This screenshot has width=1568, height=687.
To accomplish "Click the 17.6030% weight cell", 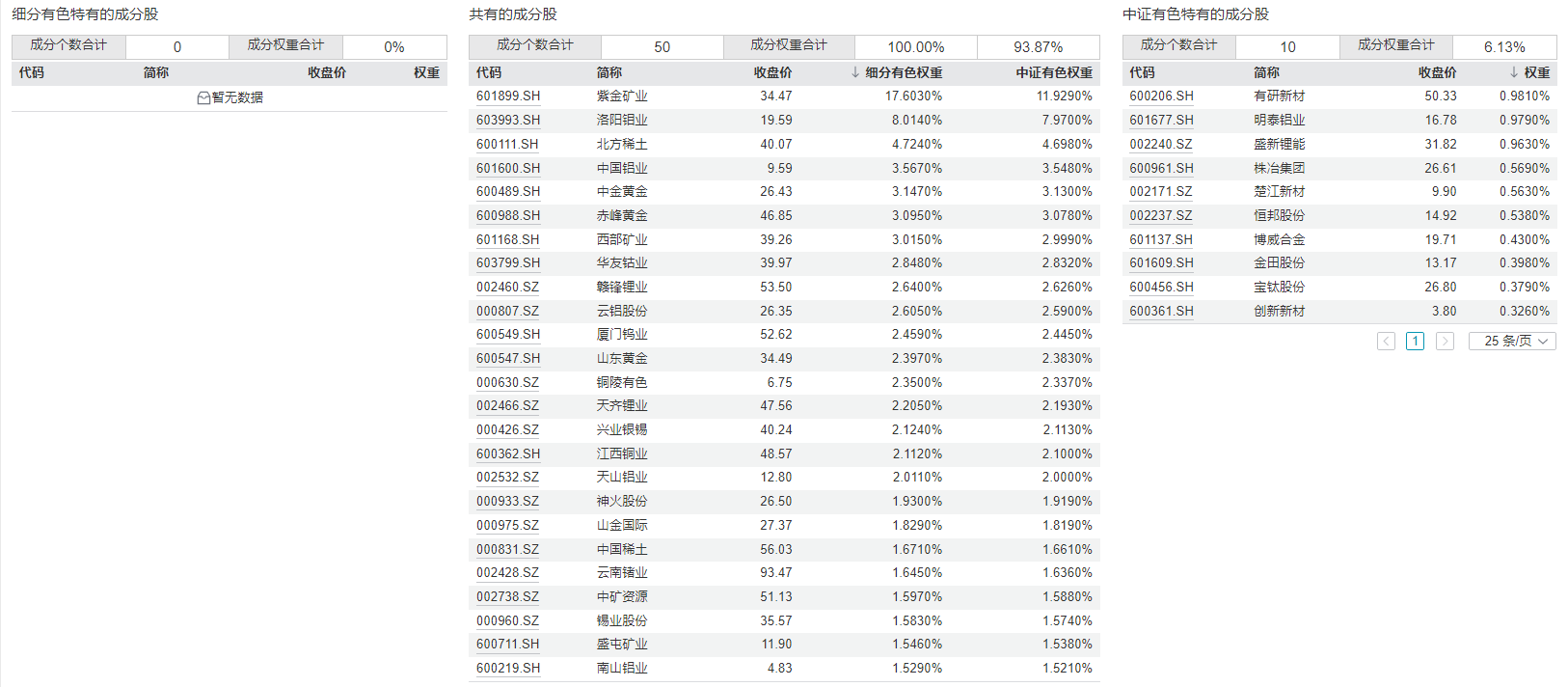I will coord(913,96).
